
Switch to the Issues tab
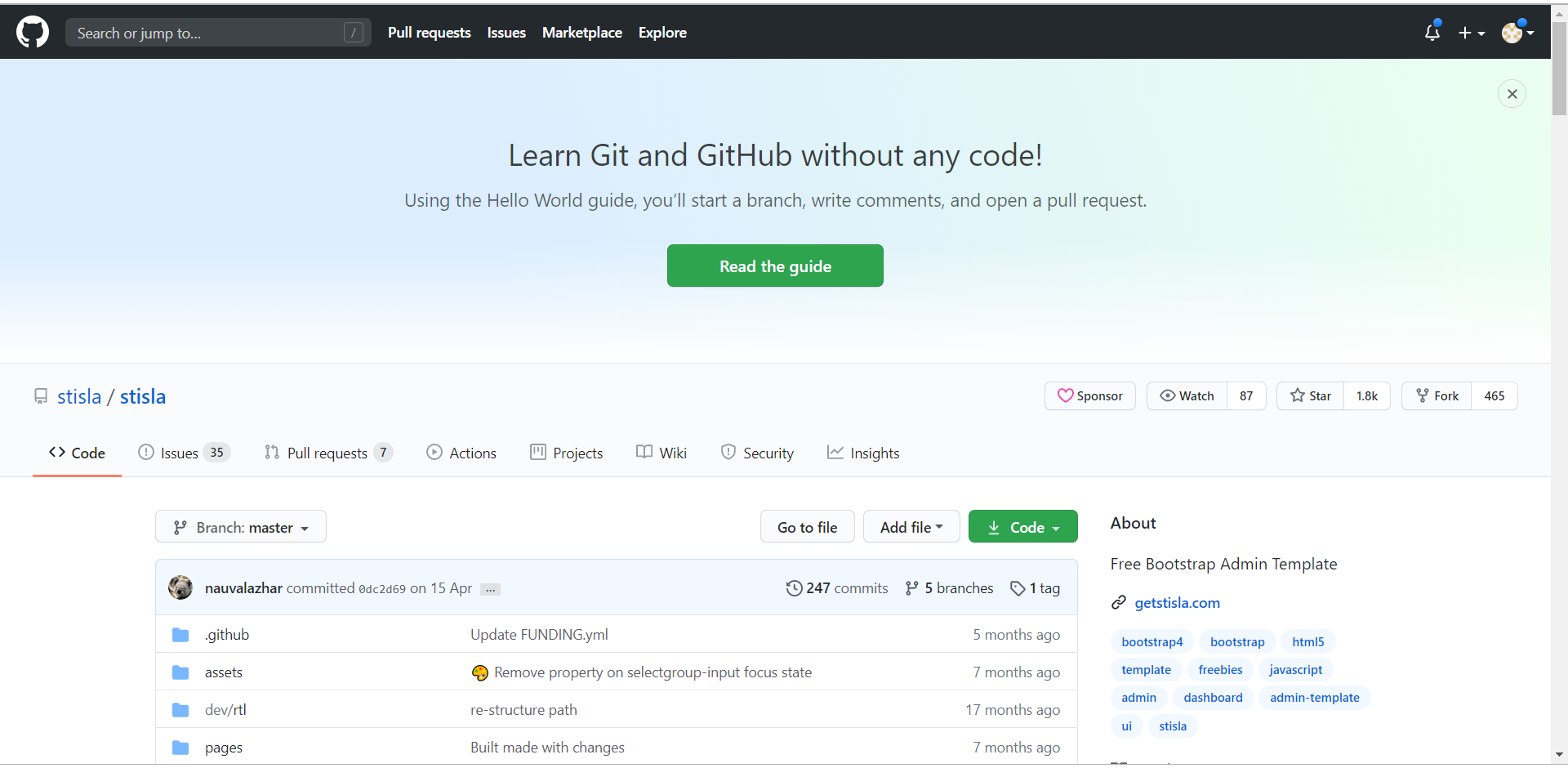pos(185,453)
